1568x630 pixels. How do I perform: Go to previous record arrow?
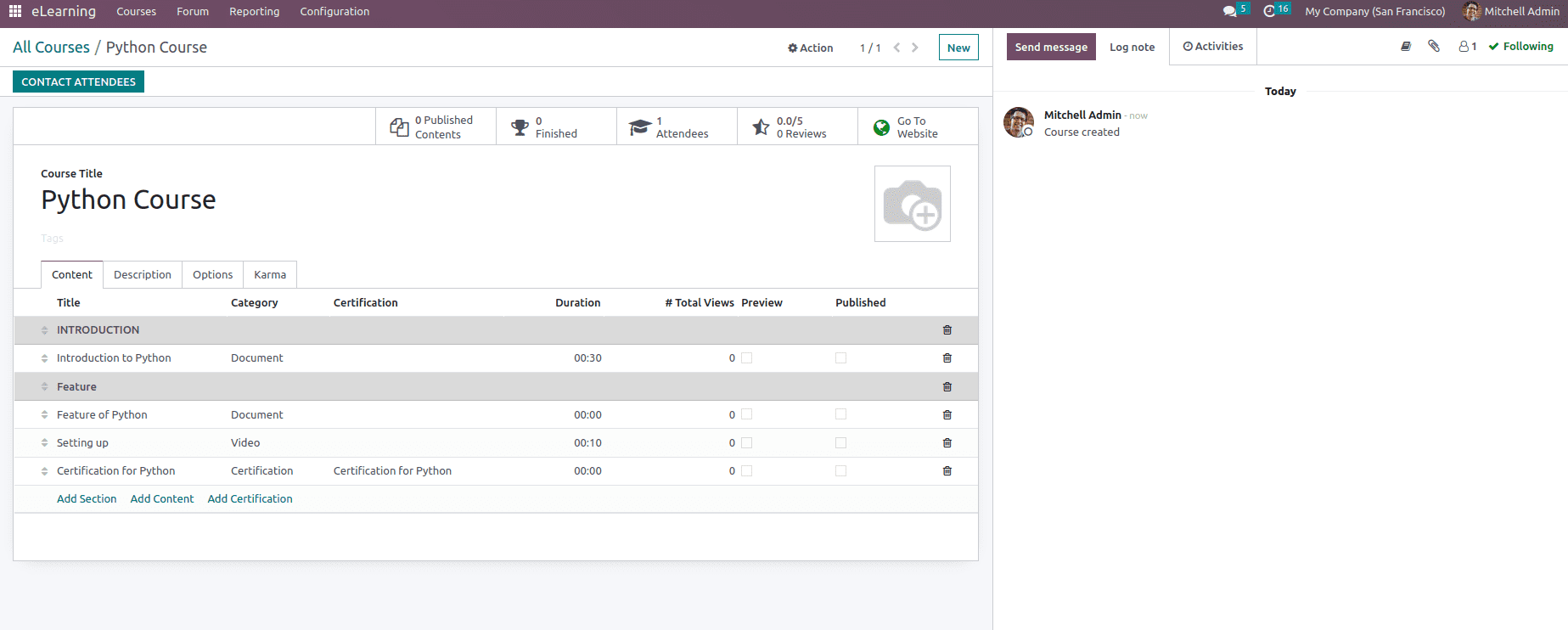(896, 48)
